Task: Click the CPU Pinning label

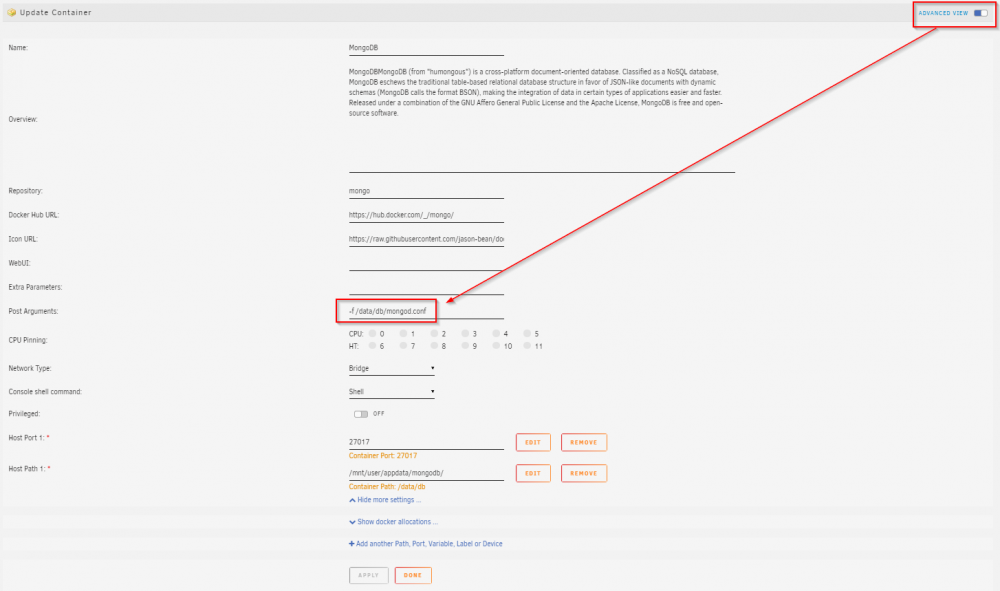Action: (27, 340)
